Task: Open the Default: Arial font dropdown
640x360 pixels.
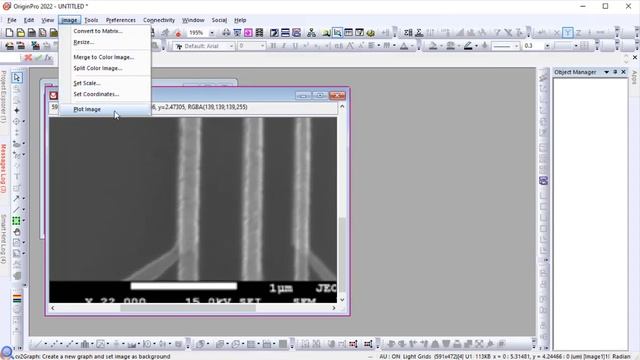Action: 231,46
